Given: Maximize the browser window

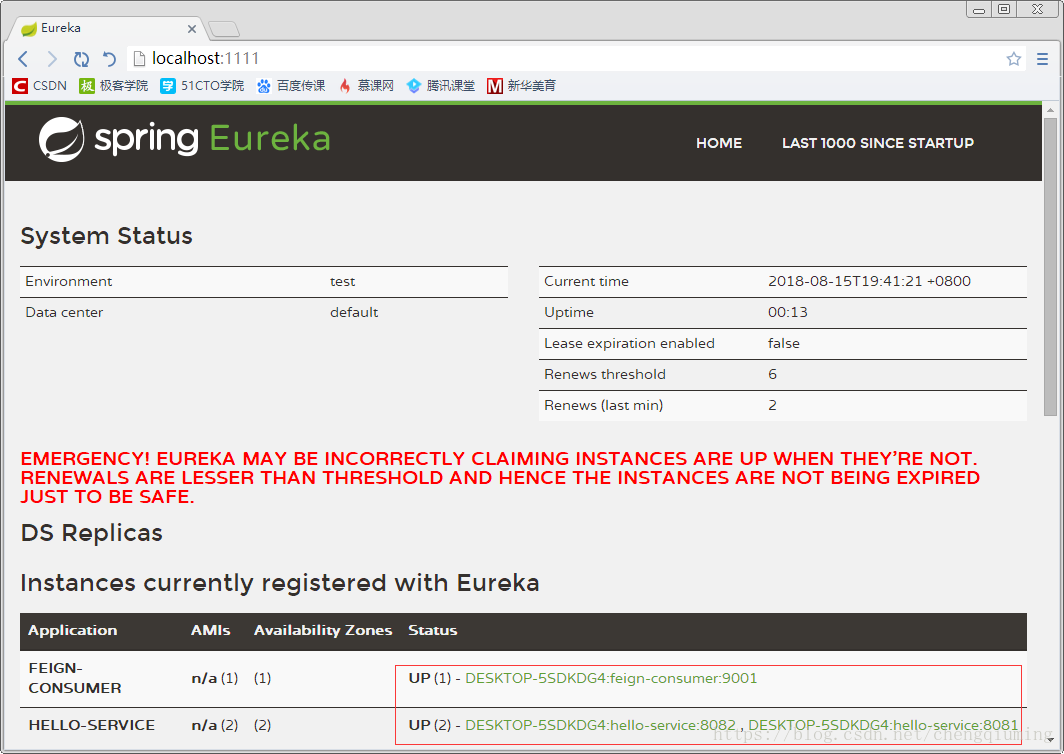Looking at the screenshot, I should pos(1004,9).
